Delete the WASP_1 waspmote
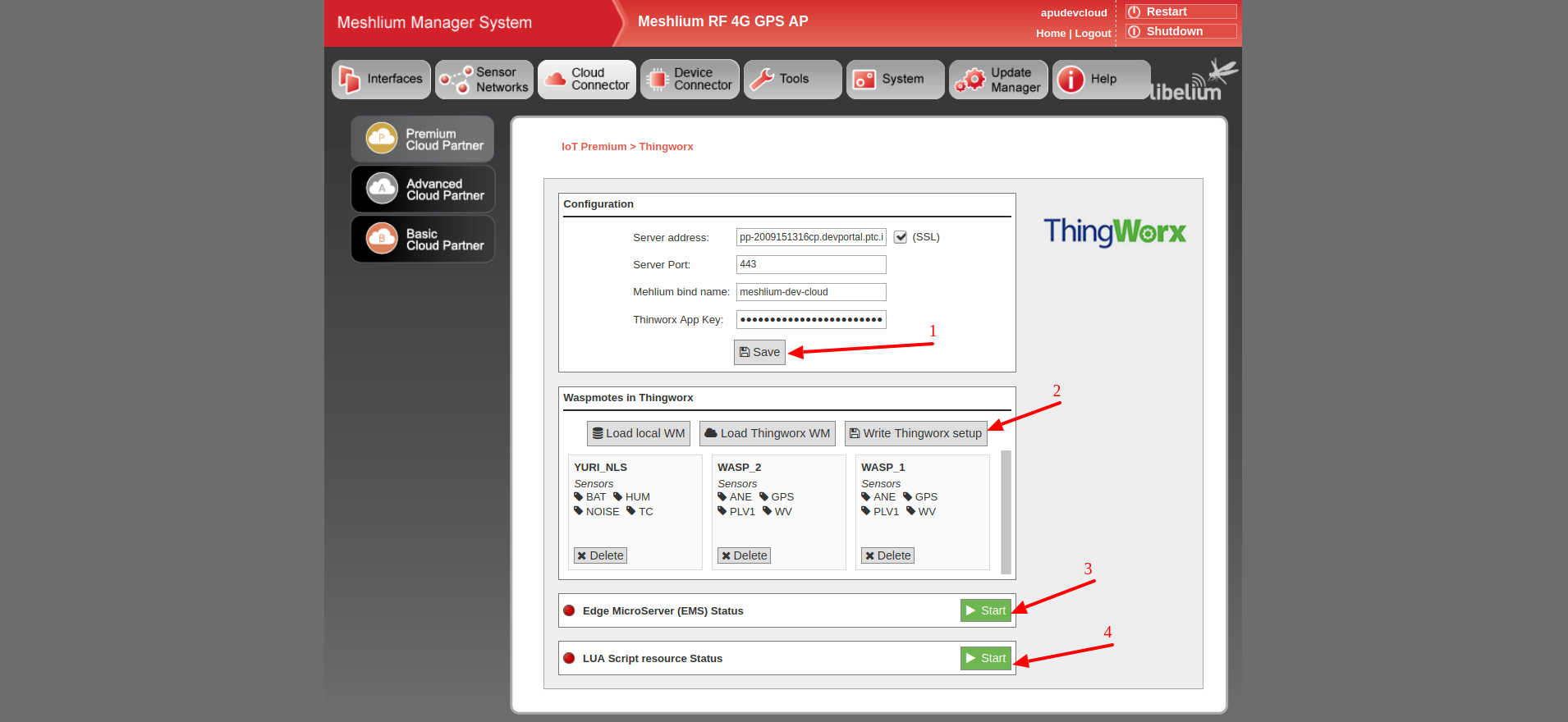Image resolution: width=1568 pixels, height=722 pixels. pos(887,555)
